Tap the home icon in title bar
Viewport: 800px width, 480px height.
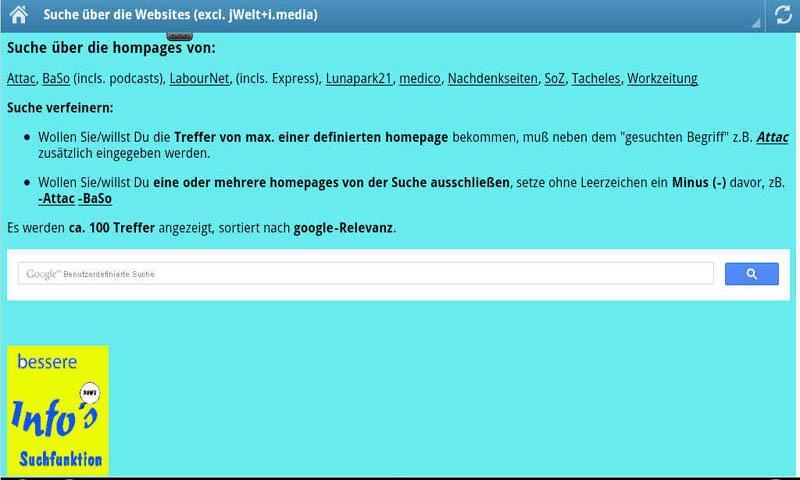click(x=17, y=15)
